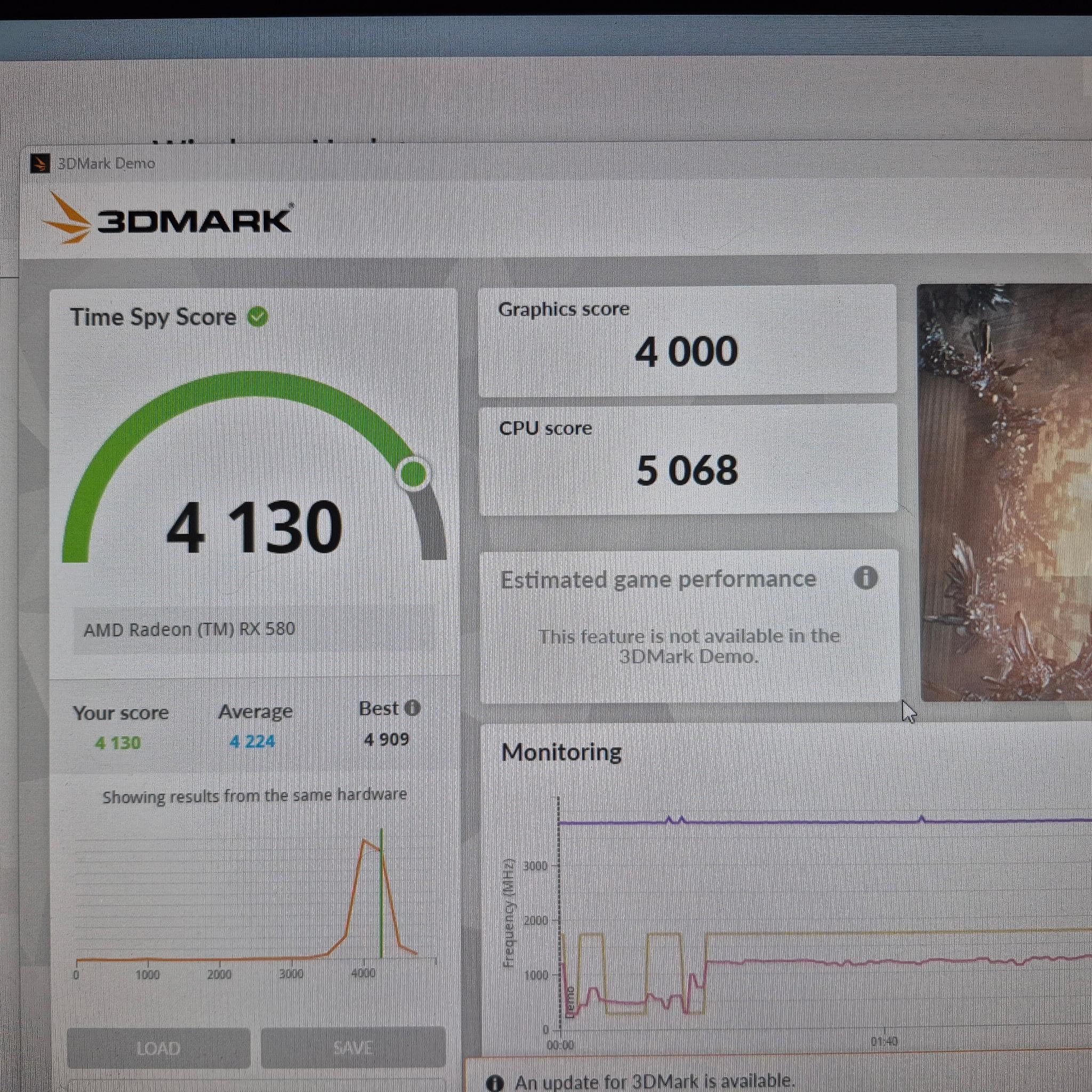The width and height of the screenshot is (1092, 1092).
Task: Click the green line in score distribution chart
Action: click(x=382, y=893)
